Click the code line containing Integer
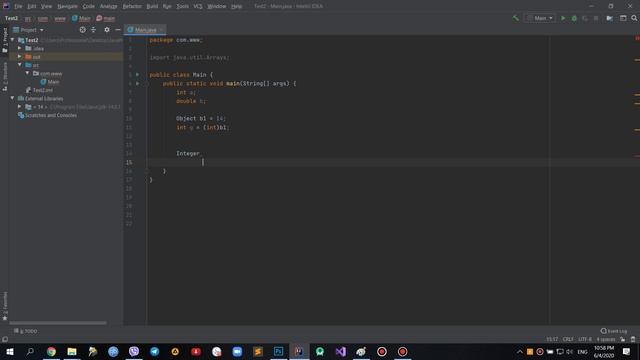The image size is (640, 360). (x=188, y=153)
